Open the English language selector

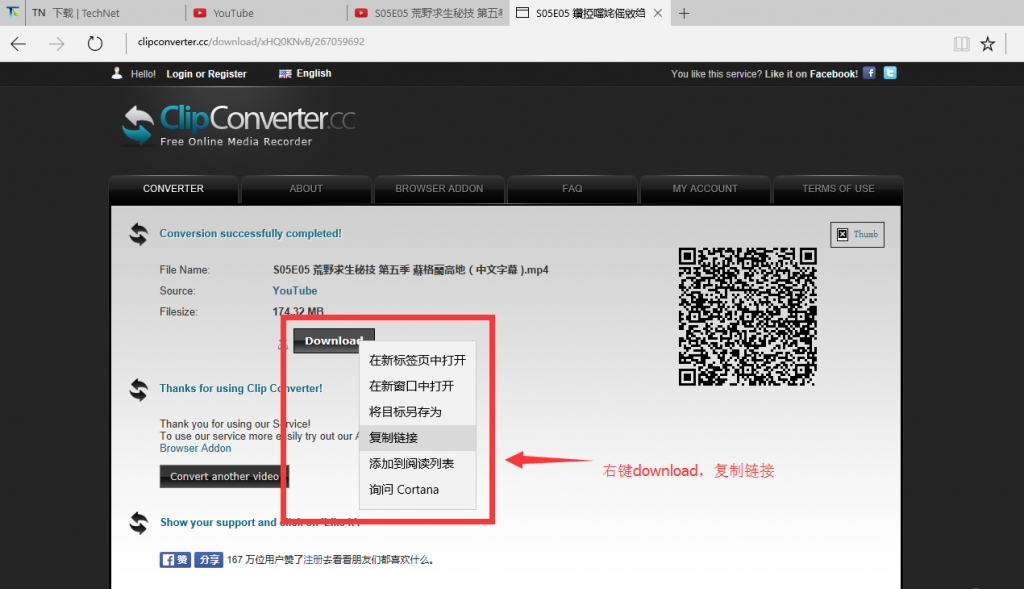305,74
